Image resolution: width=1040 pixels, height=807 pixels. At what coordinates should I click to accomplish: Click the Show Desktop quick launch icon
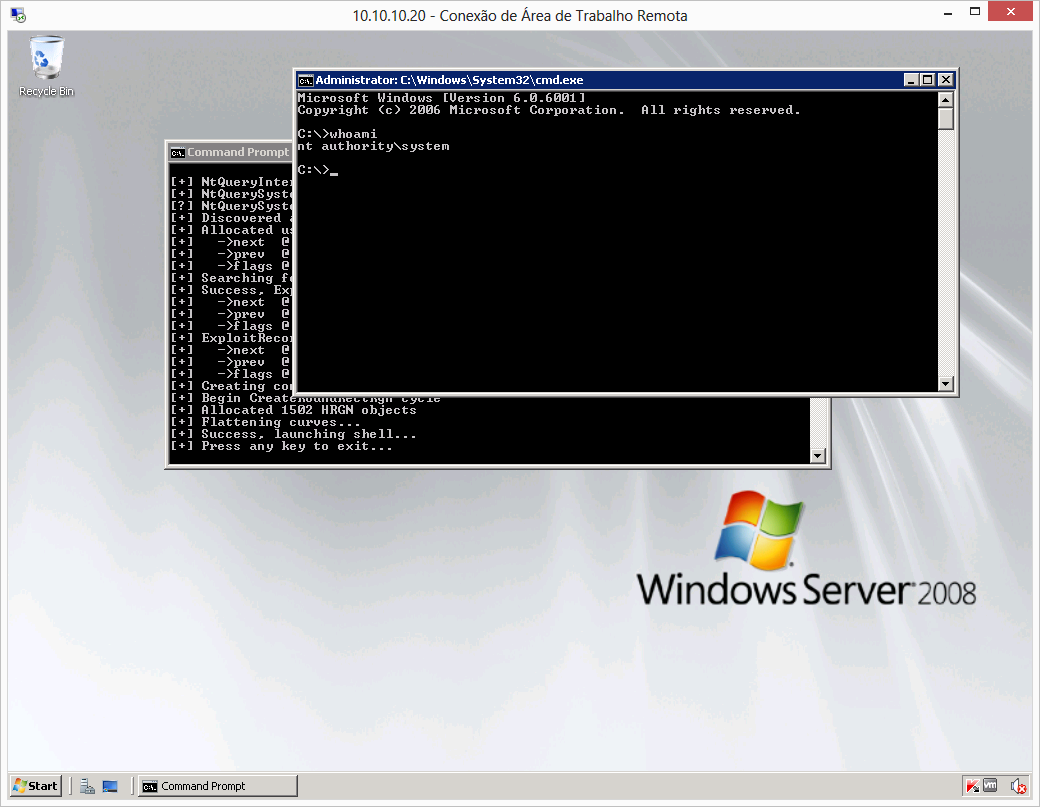tap(110, 786)
